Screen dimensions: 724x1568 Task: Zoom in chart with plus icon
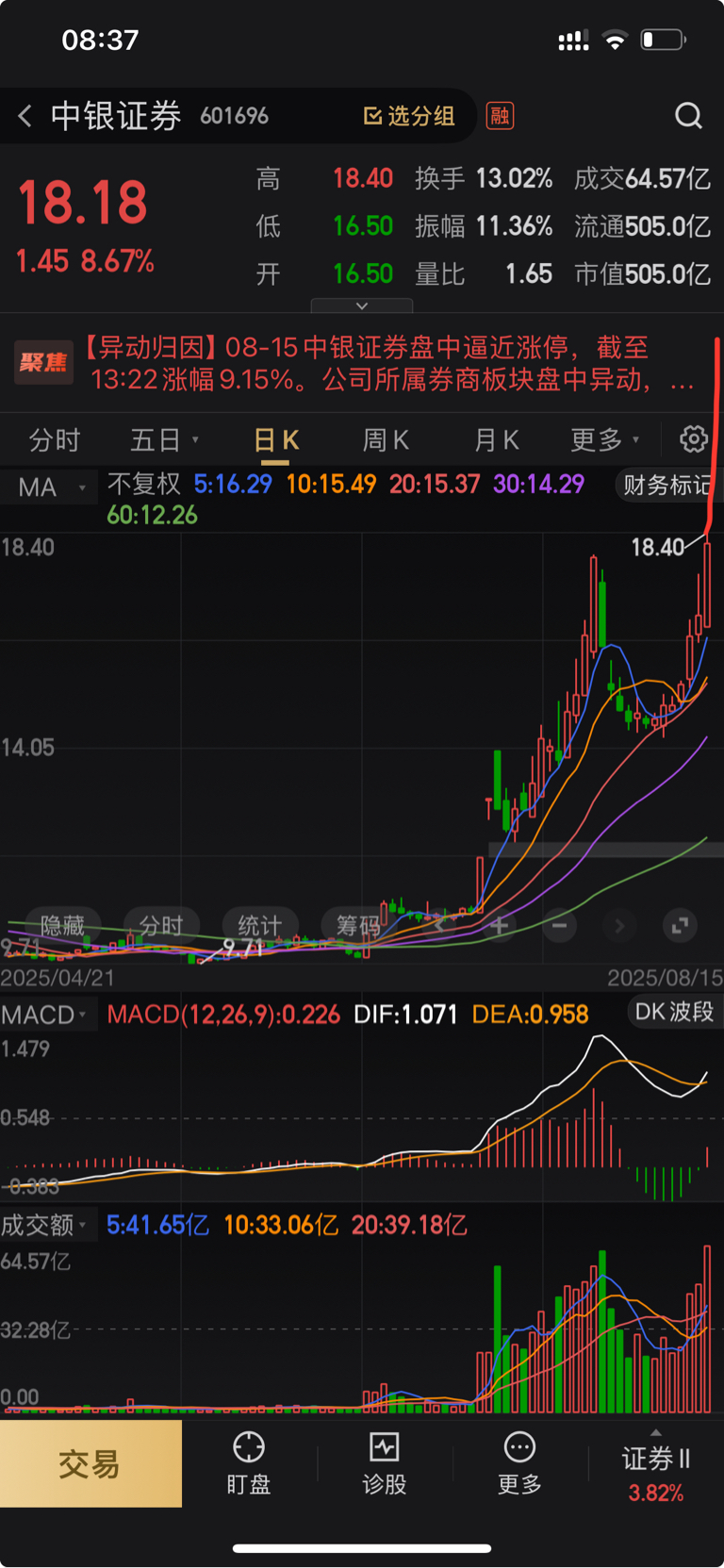pyautogui.click(x=499, y=926)
